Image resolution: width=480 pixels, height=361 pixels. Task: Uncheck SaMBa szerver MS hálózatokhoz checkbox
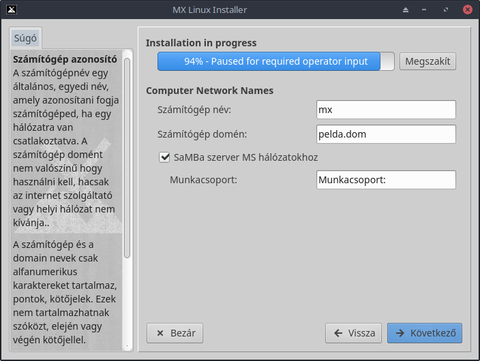[164, 157]
